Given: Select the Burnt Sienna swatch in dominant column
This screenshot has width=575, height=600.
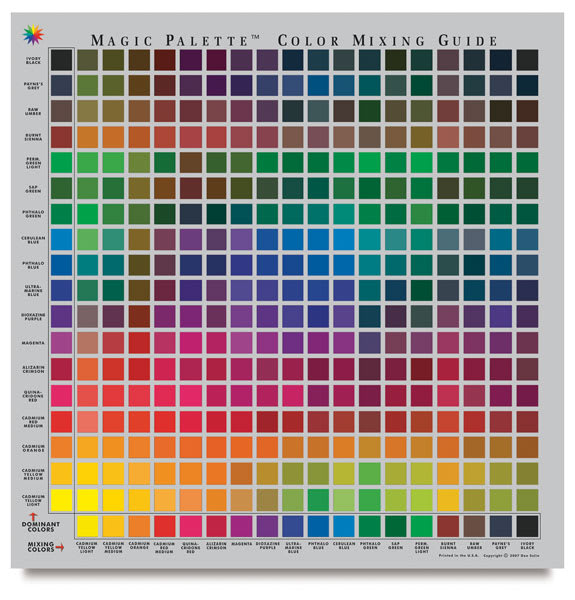Looking at the screenshot, I should [x=61, y=137].
